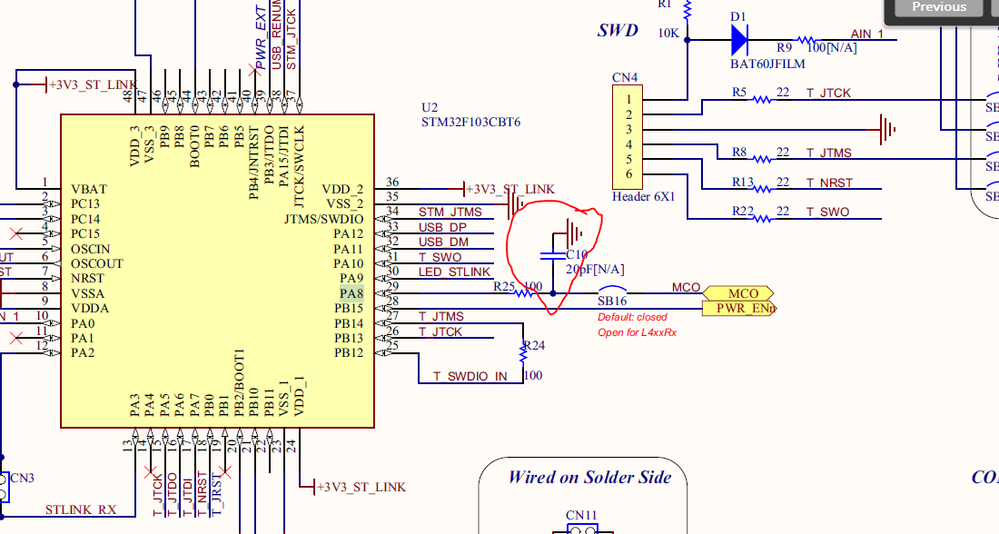
Task: Select the R8 resistor symbol
Action: (761, 159)
